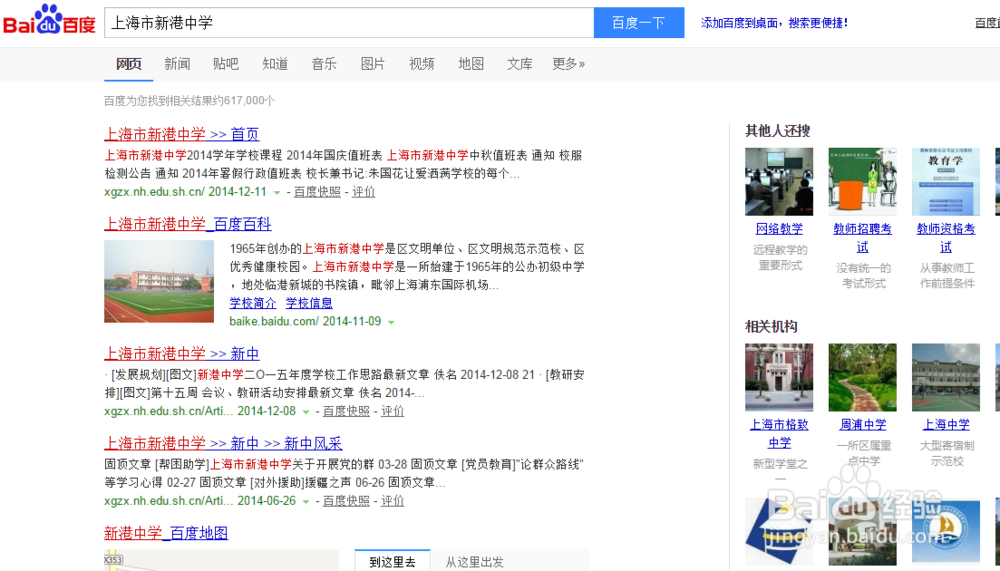Open the 添加百度到桌面 link

[774, 23]
